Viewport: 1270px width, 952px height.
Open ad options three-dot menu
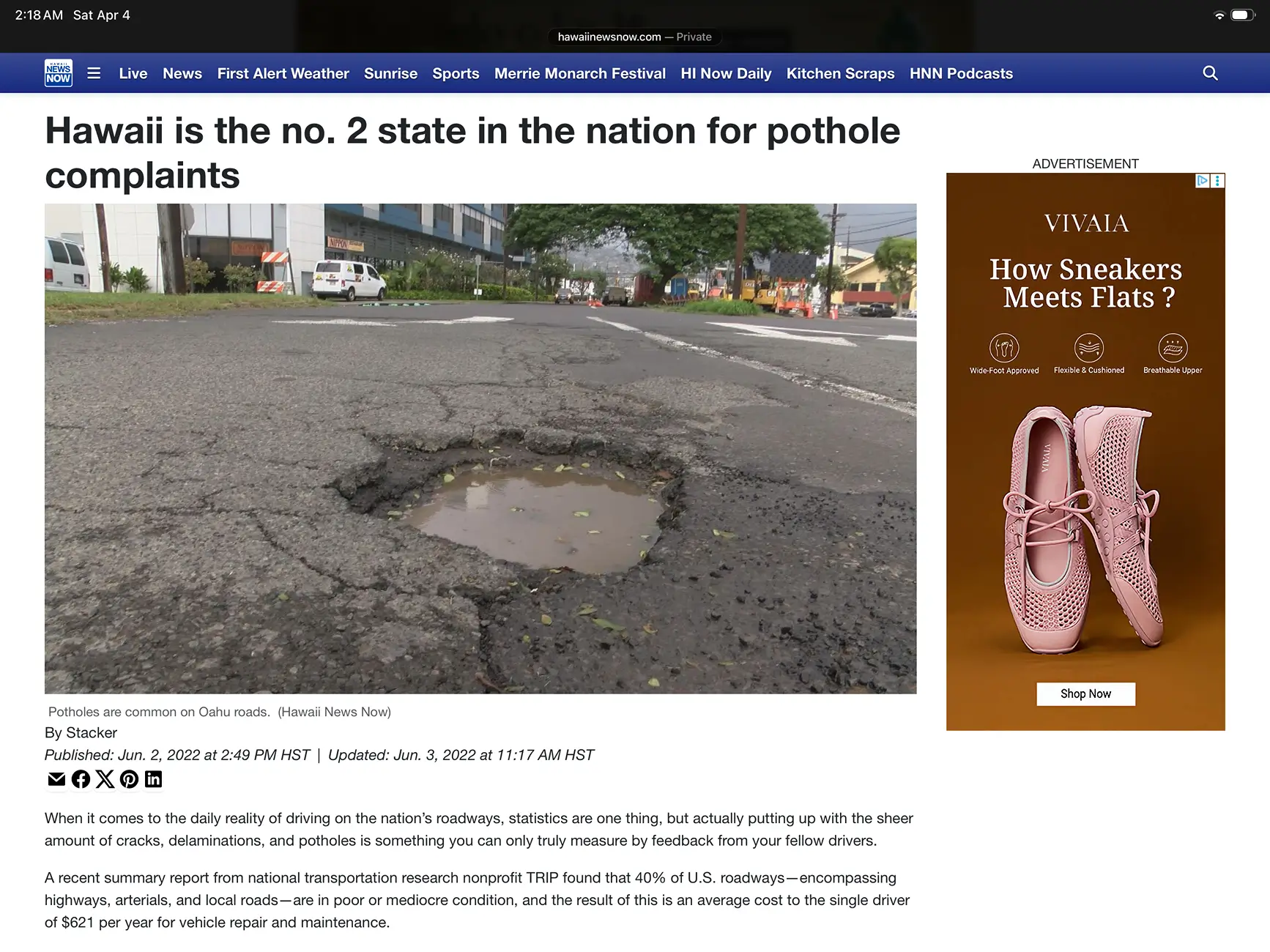[x=1217, y=180]
